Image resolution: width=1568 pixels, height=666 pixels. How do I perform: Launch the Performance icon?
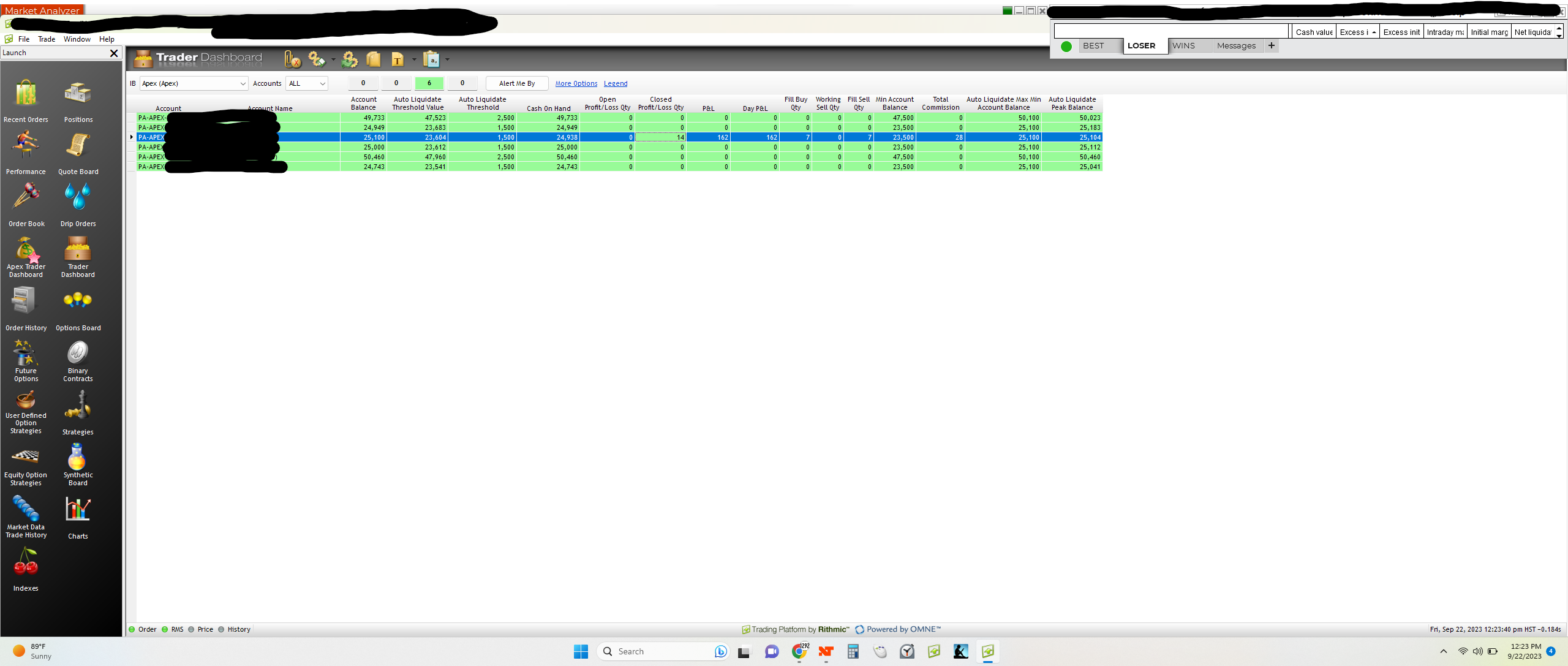pyautogui.click(x=26, y=153)
